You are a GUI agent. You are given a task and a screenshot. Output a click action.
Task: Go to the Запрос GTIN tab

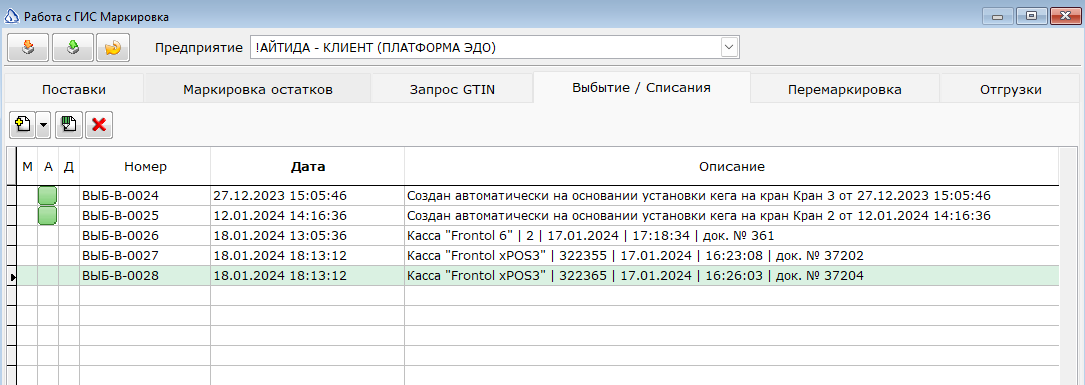[453, 89]
